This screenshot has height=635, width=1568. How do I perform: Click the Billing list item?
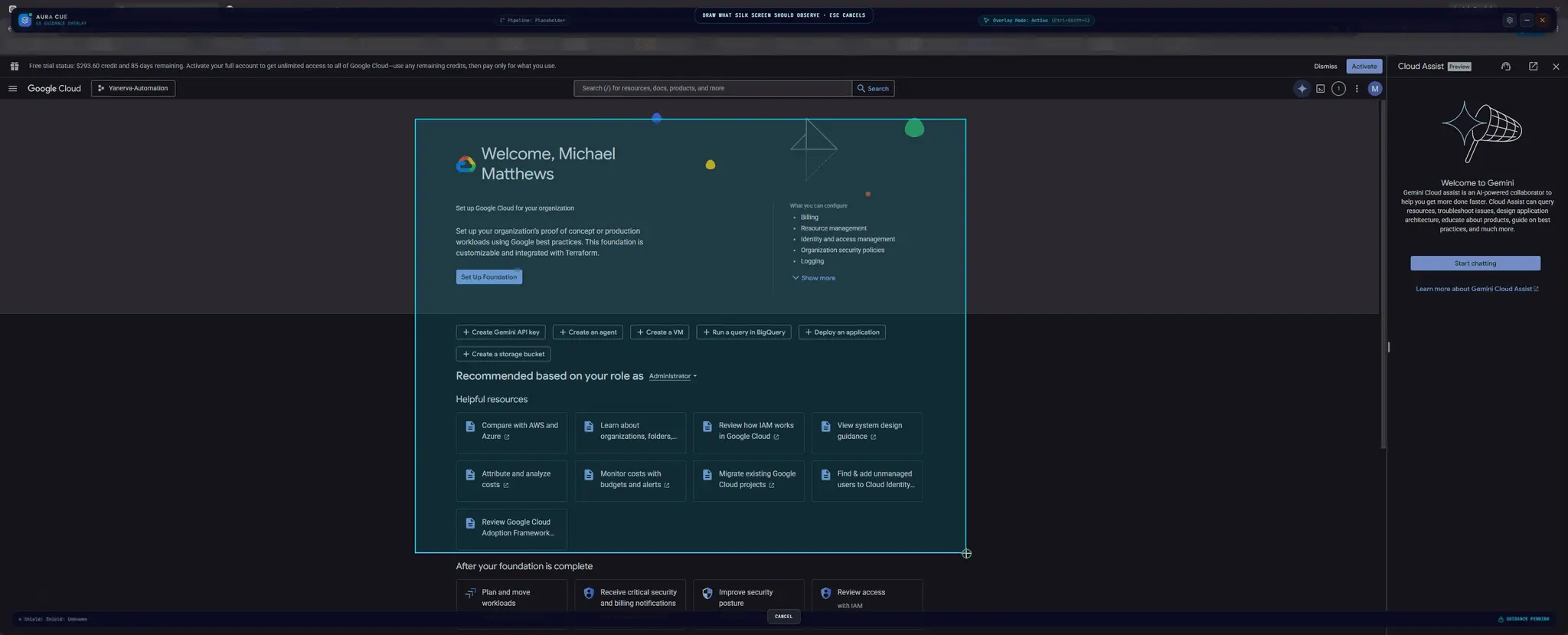click(x=809, y=218)
